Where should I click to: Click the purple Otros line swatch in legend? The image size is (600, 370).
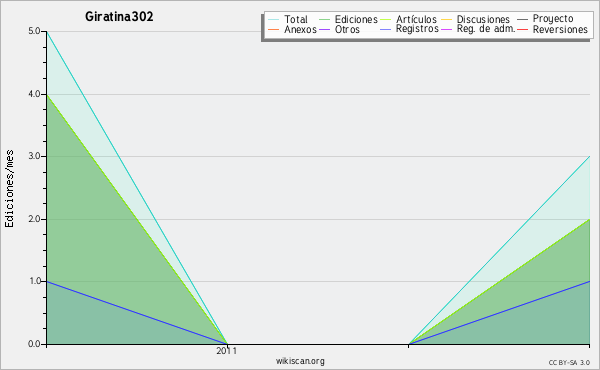324,29
